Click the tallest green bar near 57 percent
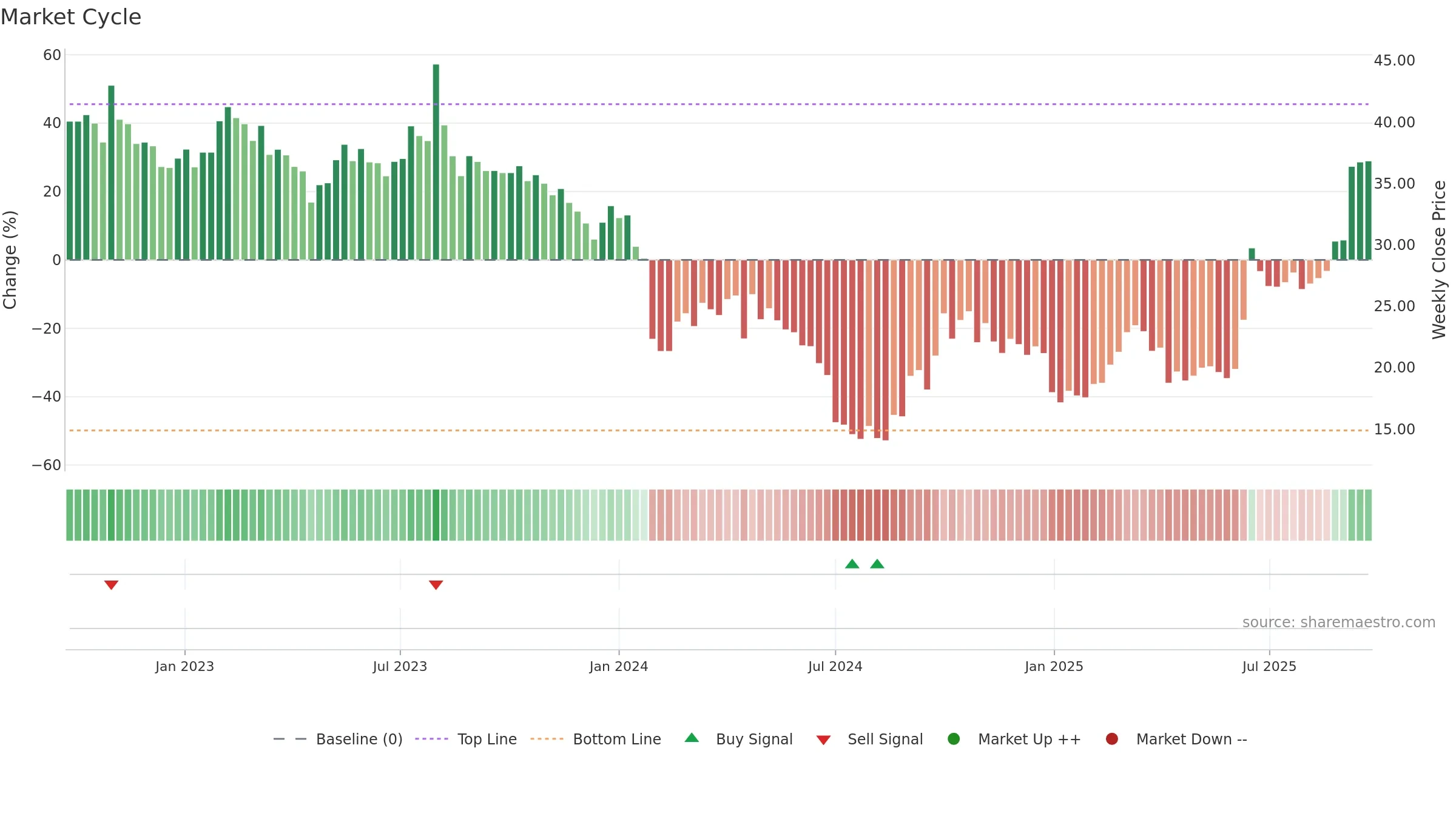 click(436, 162)
